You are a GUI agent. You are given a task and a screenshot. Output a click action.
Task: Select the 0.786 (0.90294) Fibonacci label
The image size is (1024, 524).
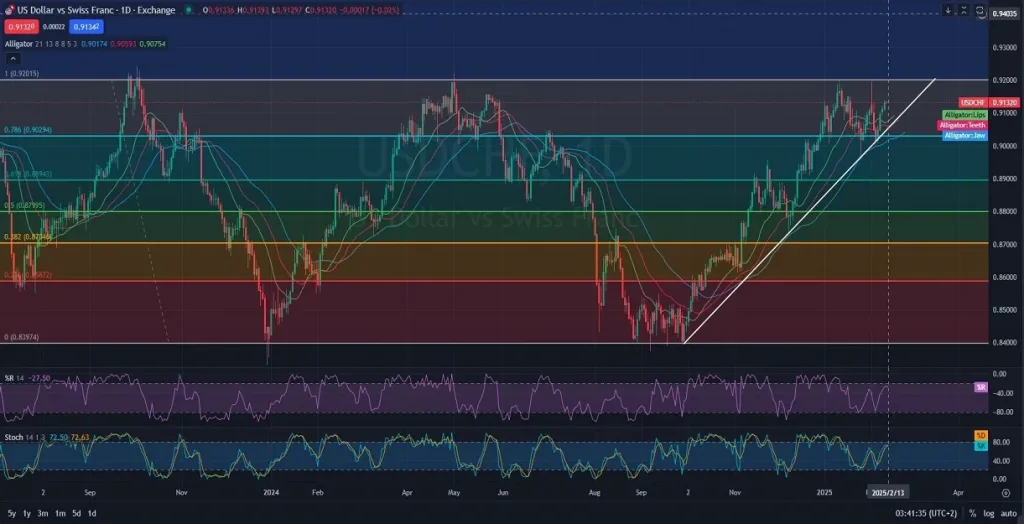[x=27, y=130]
